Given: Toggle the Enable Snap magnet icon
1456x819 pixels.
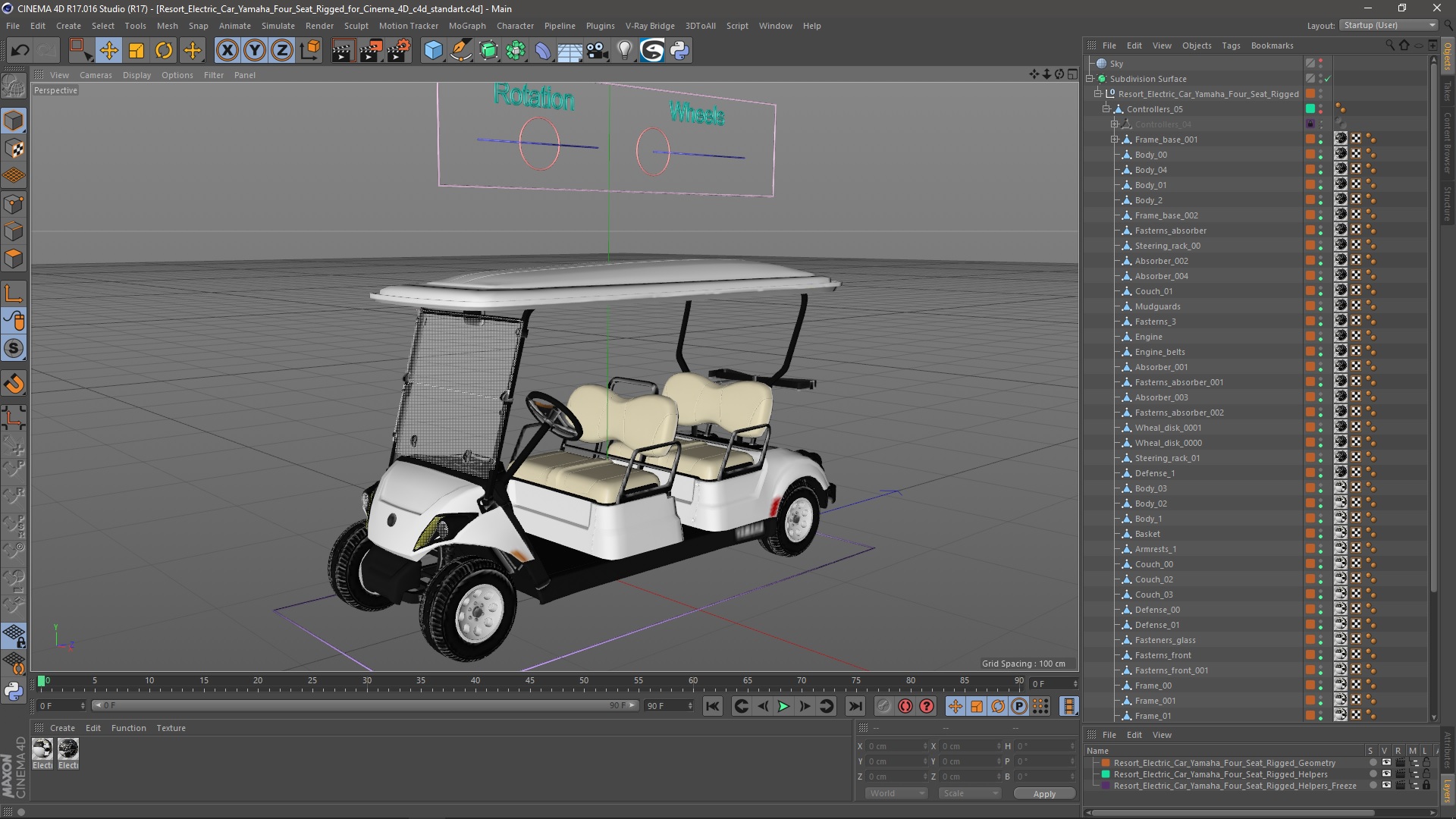Looking at the screenshot, I should click(x=14, y=384).
